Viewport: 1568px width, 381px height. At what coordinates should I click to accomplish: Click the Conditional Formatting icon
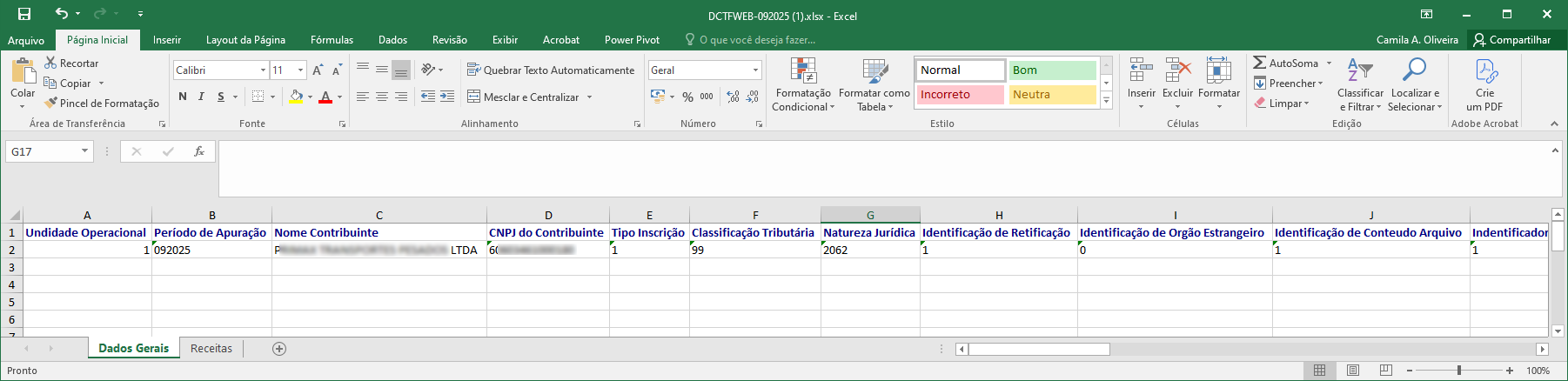pos(802,71)
